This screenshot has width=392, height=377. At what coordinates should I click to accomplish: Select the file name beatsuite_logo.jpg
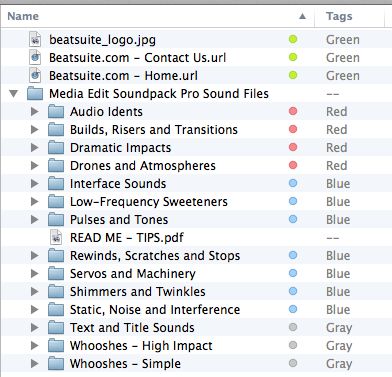(102, 40)
